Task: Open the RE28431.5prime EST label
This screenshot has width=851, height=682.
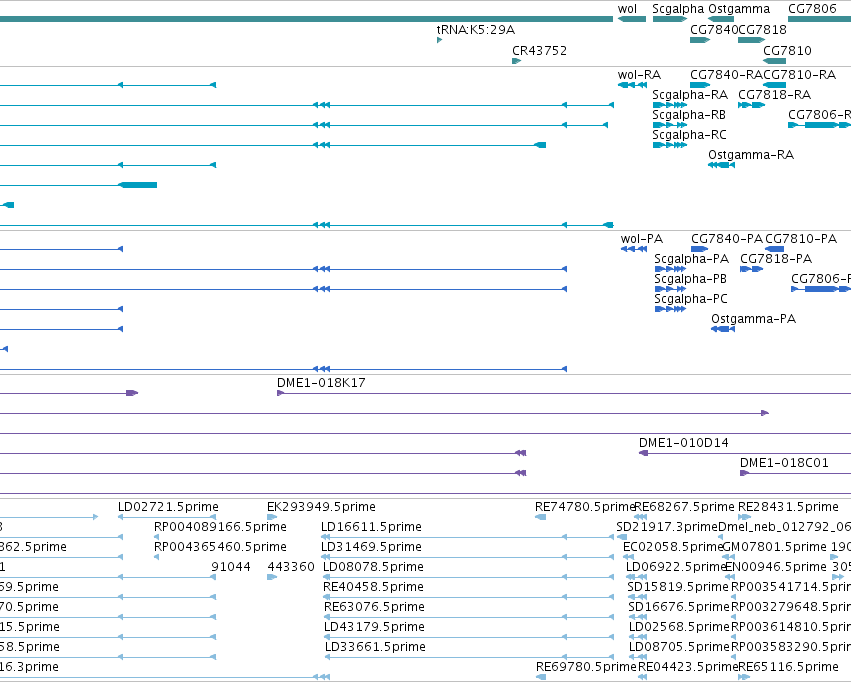Action: [x=789, y=507]
